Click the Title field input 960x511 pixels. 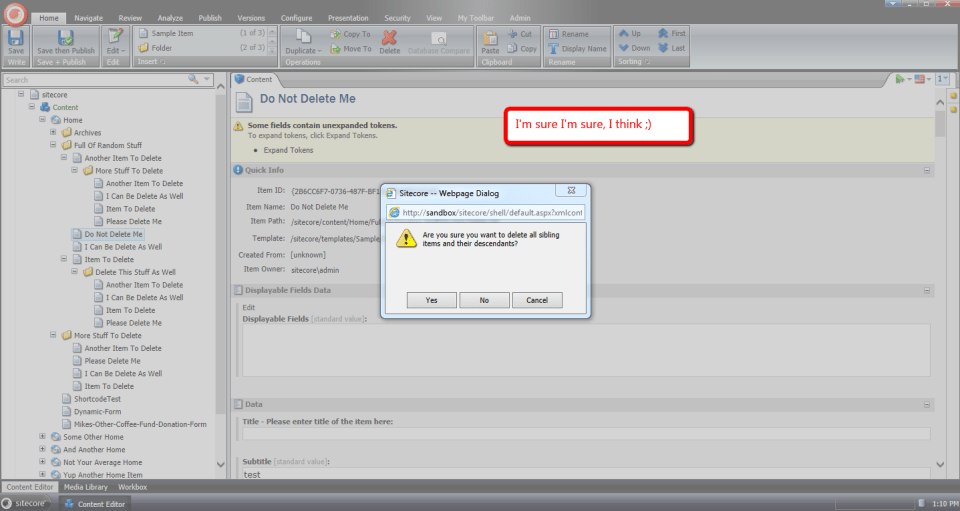(x=586, y=433)
